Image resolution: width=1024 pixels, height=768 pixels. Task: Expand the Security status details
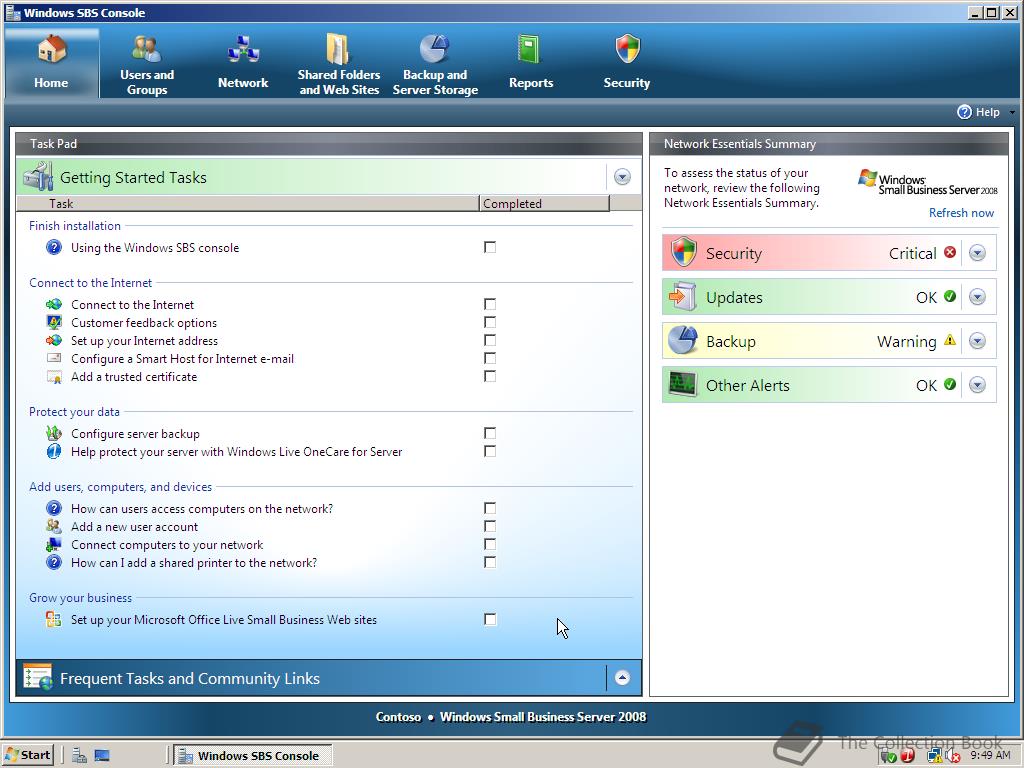(977, 253)
